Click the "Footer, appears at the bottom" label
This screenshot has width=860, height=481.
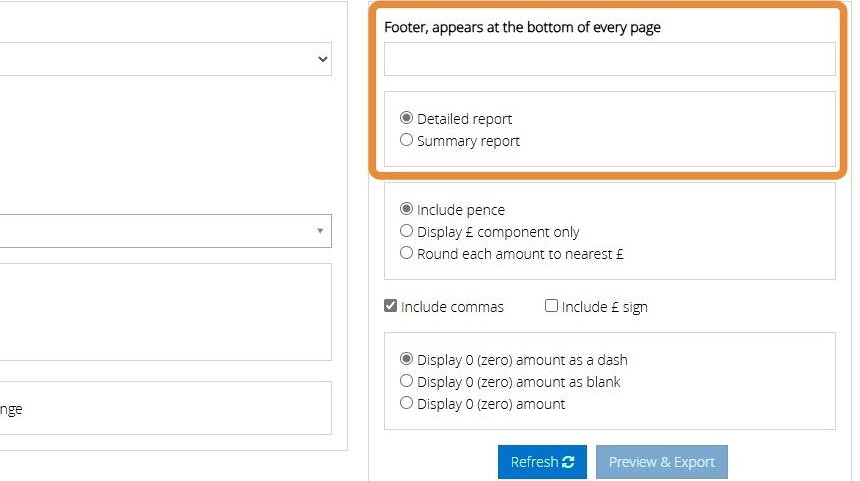point(522,27)
